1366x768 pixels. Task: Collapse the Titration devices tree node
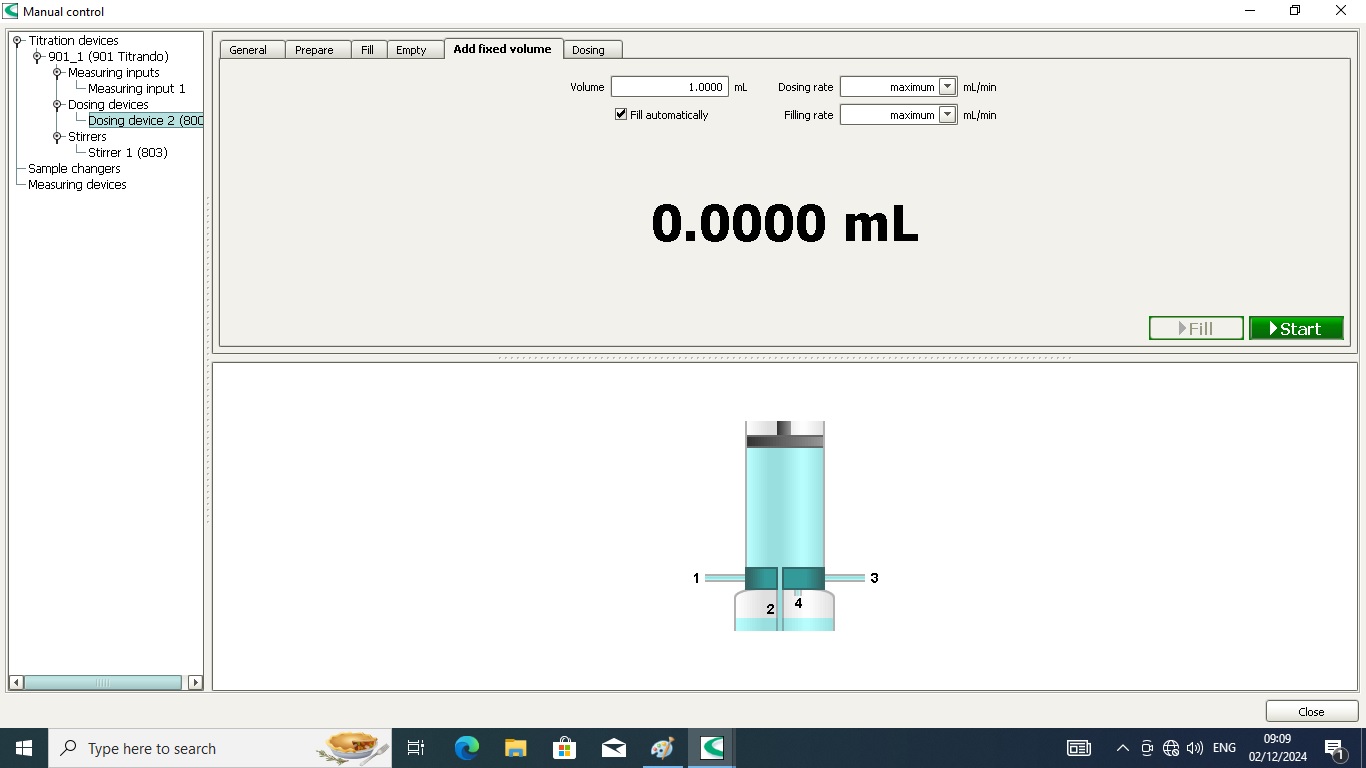pyautogui.click(x=18, y=41)
